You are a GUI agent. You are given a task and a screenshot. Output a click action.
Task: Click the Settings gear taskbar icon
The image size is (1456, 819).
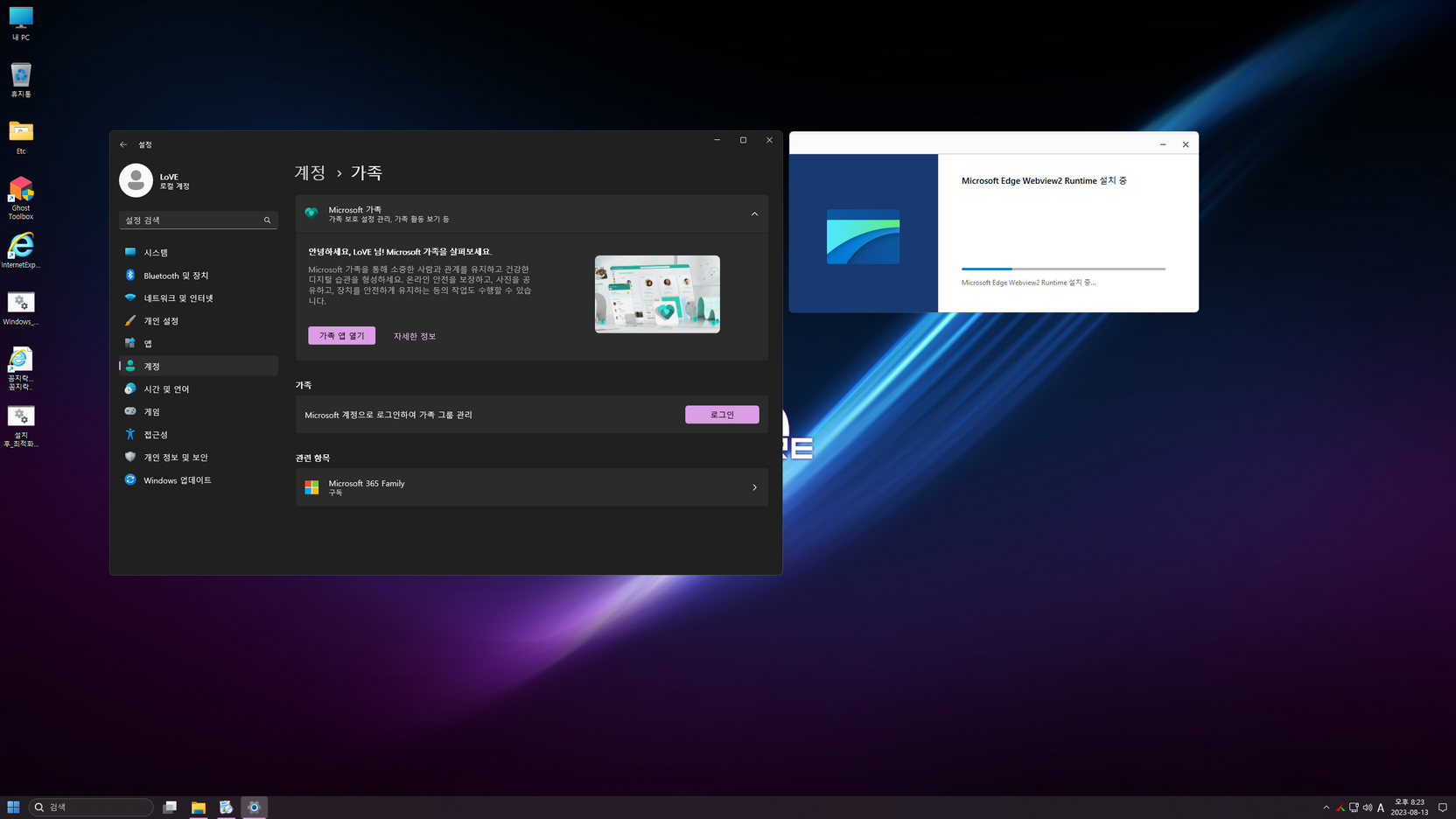tap(255, 807)
